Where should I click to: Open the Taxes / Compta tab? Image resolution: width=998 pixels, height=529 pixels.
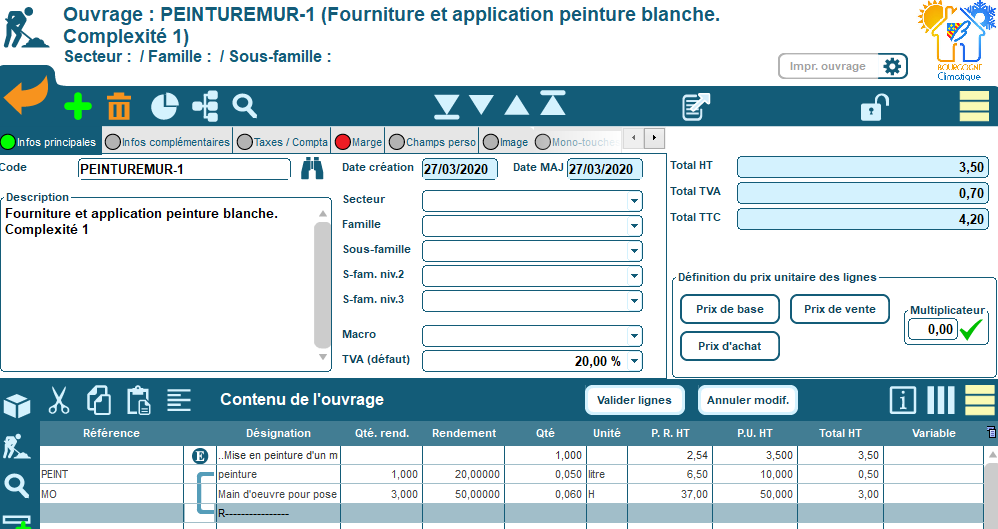click(283, 142)
